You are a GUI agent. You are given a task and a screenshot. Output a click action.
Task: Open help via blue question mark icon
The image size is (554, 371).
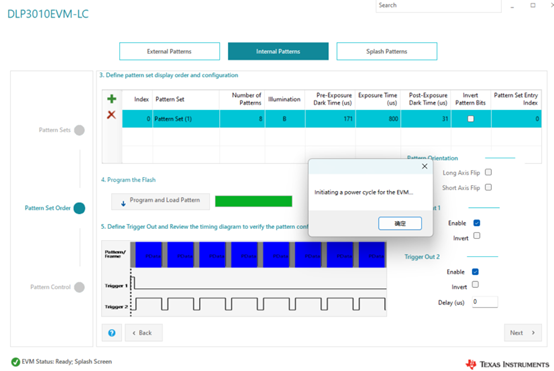click(x=112, y=333)
